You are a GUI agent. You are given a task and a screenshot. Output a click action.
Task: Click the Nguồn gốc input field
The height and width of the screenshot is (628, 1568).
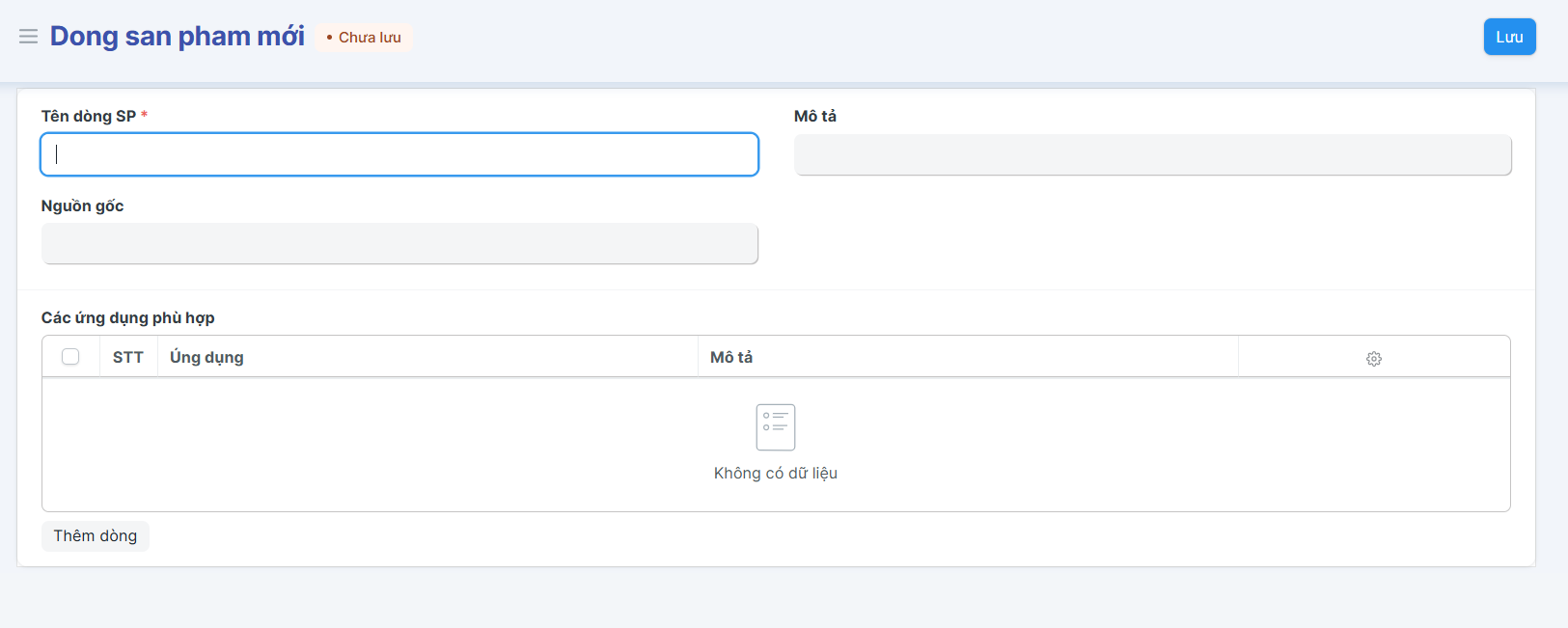click(399, 243)
